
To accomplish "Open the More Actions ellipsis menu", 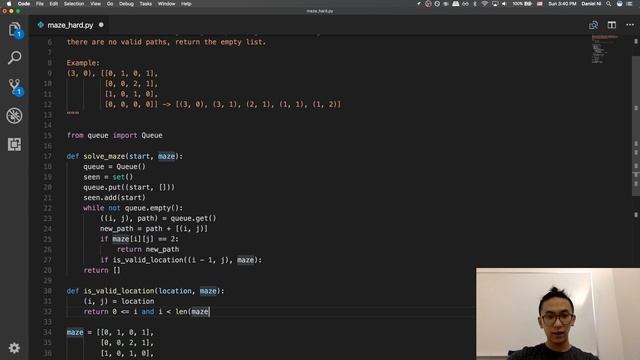I will coord(630,25).
